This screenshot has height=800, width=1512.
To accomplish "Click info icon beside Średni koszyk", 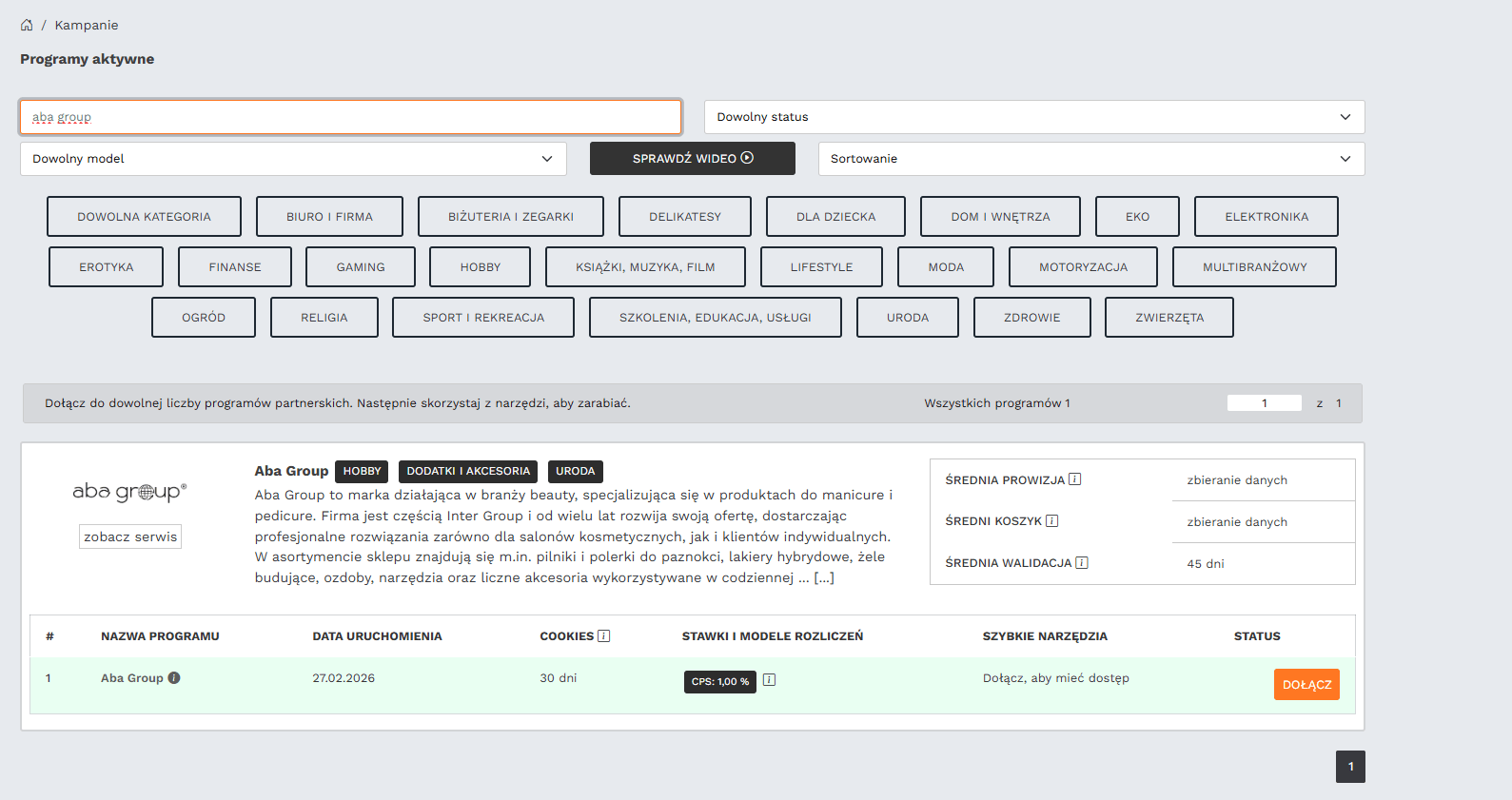I will [x=1051, y=521].
